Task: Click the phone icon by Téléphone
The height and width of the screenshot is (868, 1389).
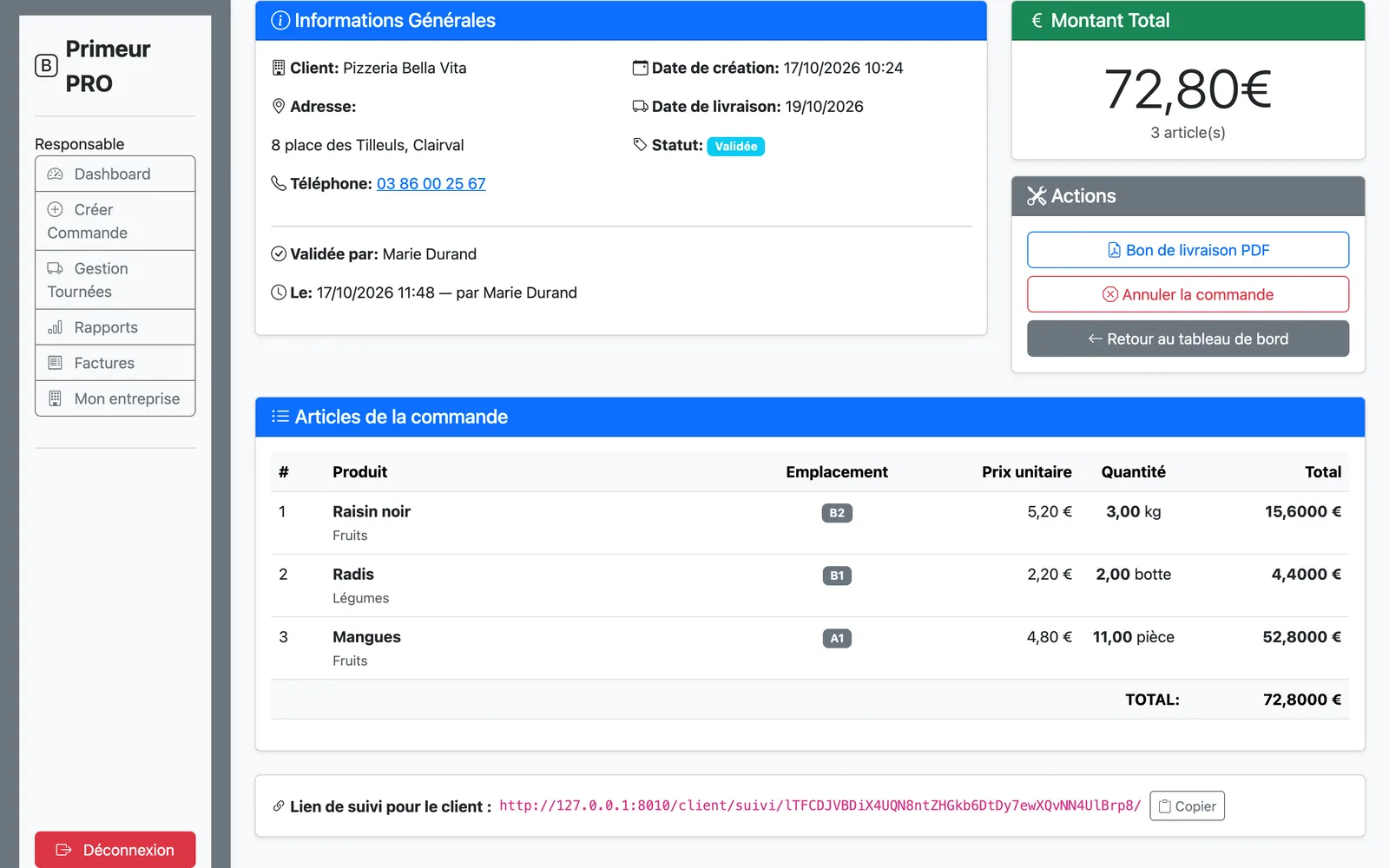Action: coord(279,183)
